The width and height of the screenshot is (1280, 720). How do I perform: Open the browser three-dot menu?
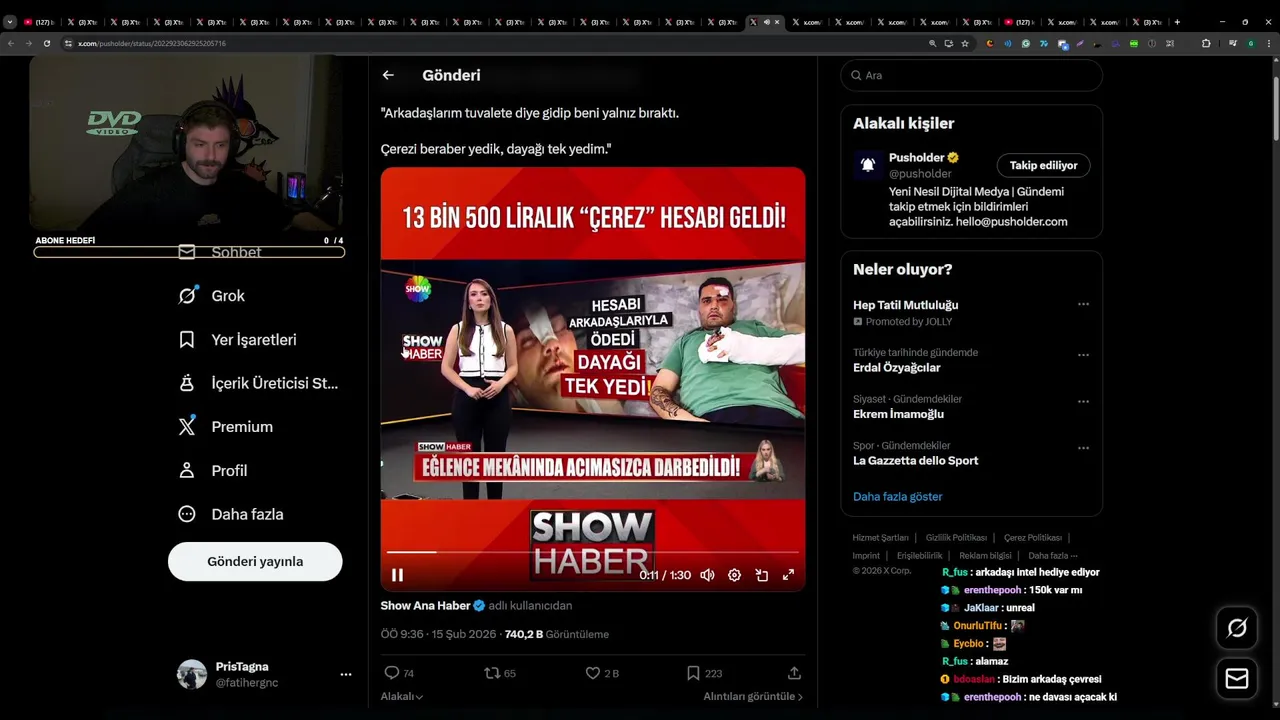(x=1269, y=43)
